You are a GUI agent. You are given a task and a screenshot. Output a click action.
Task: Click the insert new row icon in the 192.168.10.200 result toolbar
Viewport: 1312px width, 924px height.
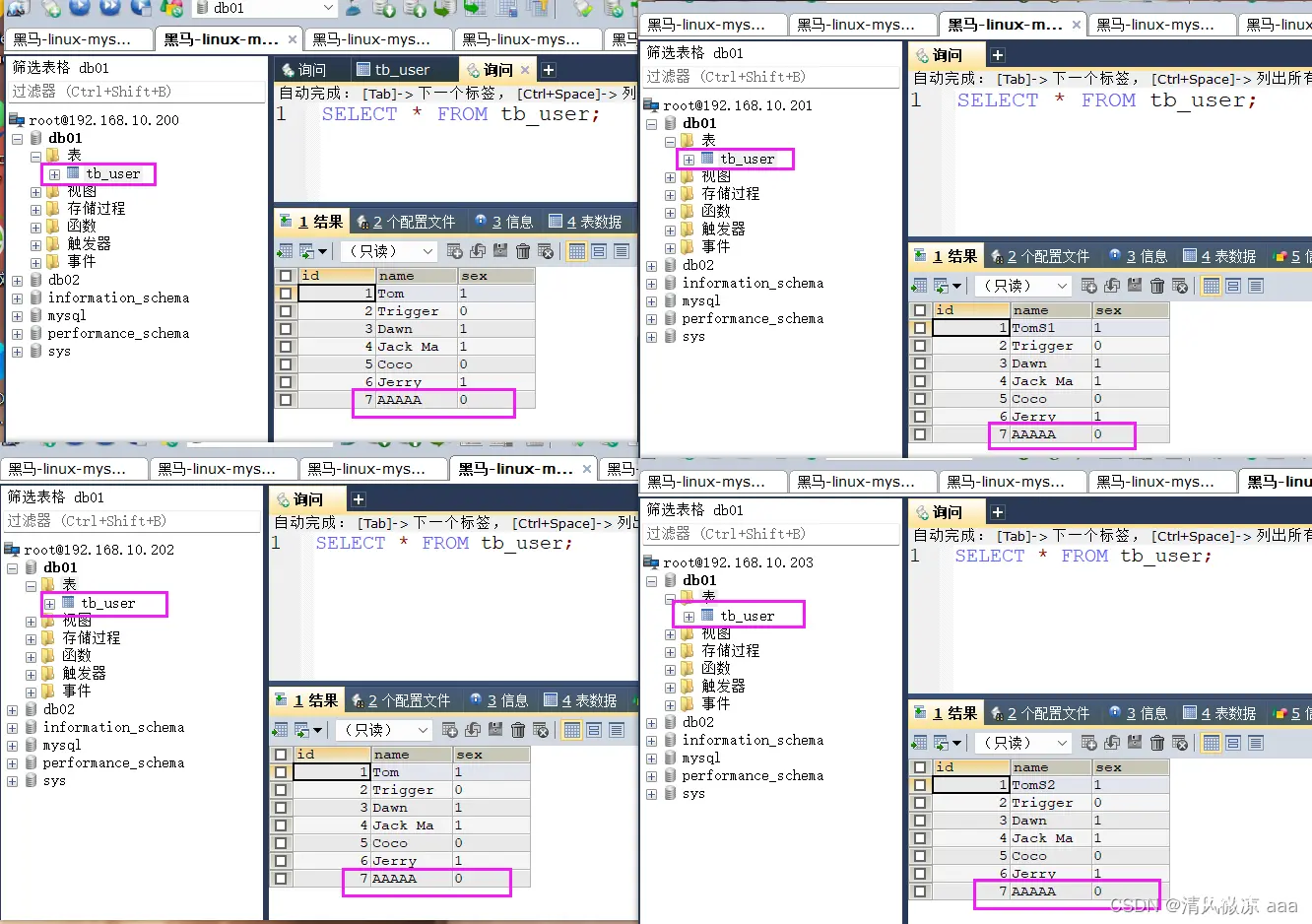454,251
